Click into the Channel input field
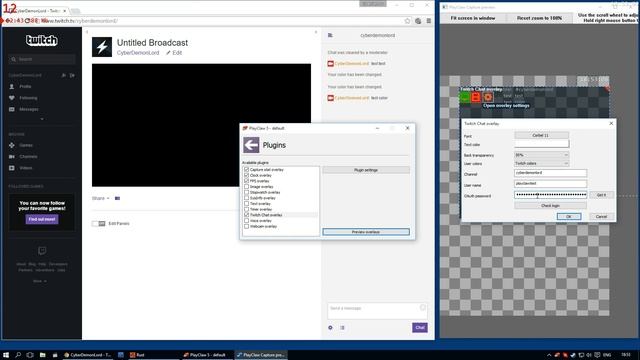The image size is (640, 360). 550,173
